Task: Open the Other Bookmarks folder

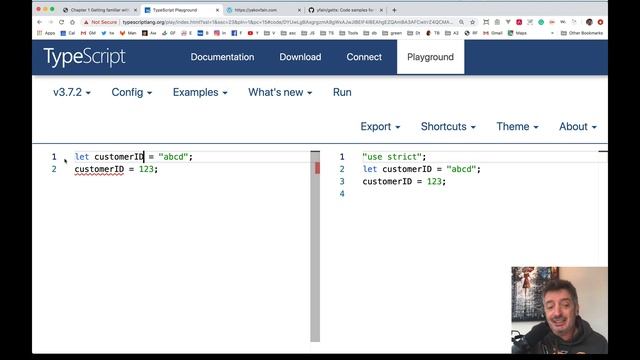Action: click(x=582, y=33)
